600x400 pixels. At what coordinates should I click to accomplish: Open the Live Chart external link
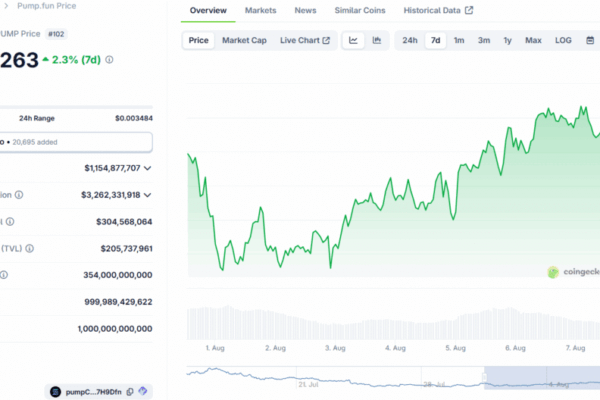point(305,40)
